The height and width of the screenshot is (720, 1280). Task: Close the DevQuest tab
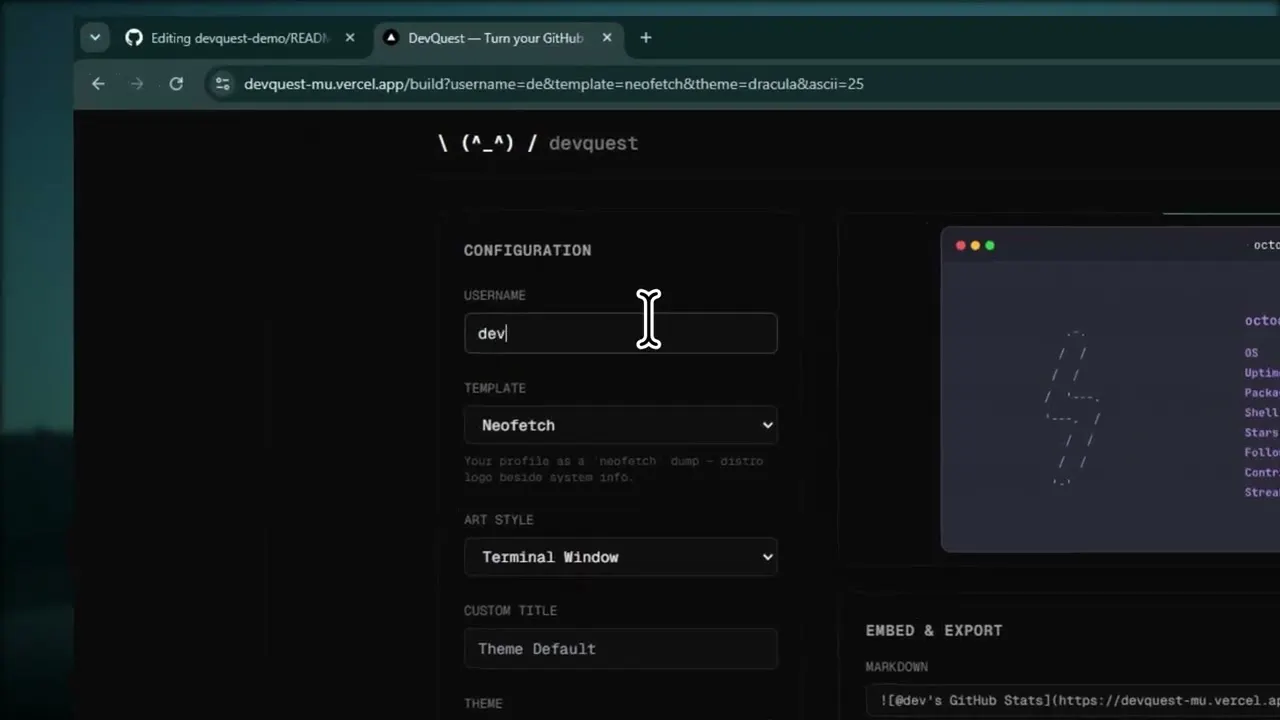point(607,38)
